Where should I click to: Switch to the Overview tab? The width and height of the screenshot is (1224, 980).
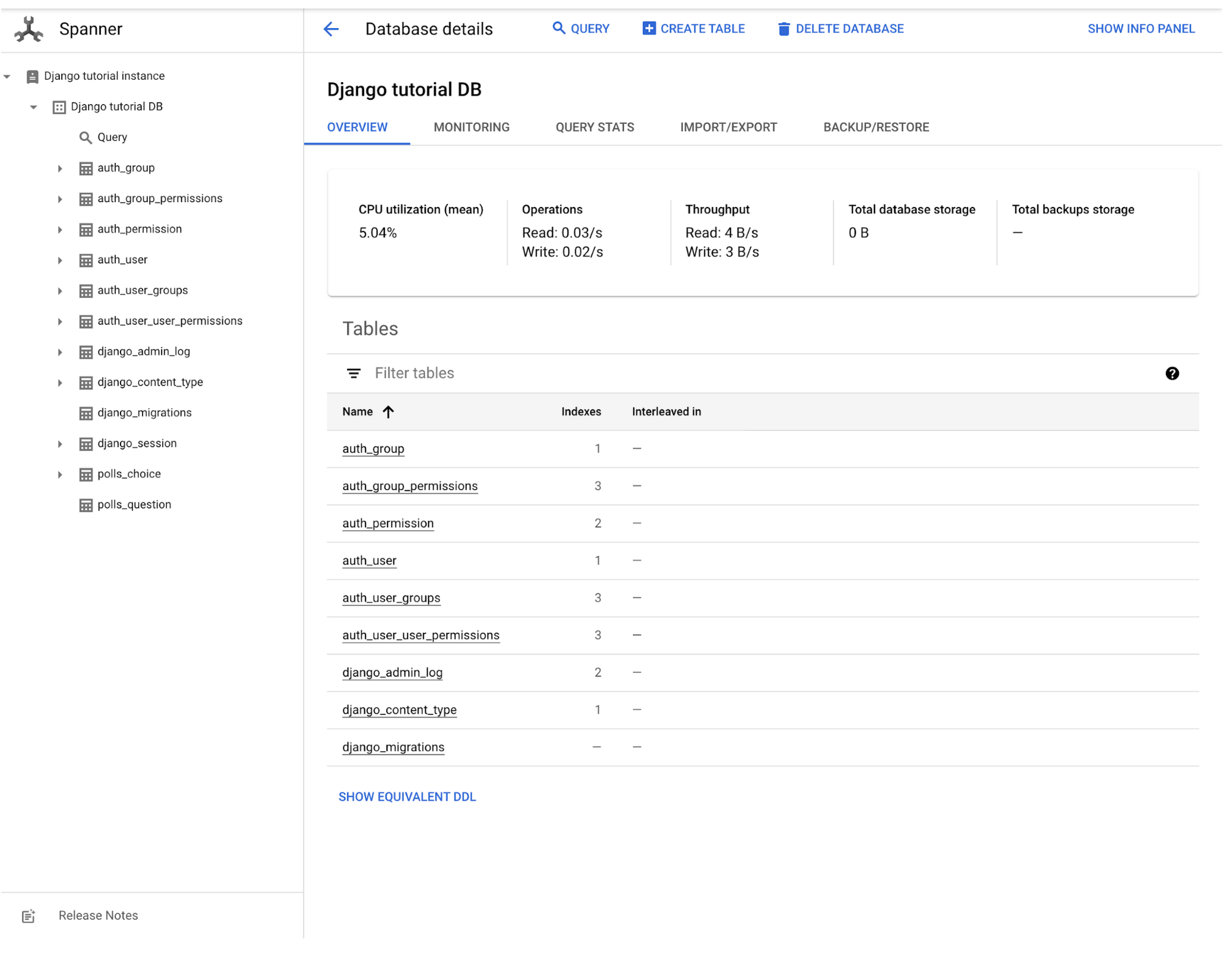tap(357, 127)
